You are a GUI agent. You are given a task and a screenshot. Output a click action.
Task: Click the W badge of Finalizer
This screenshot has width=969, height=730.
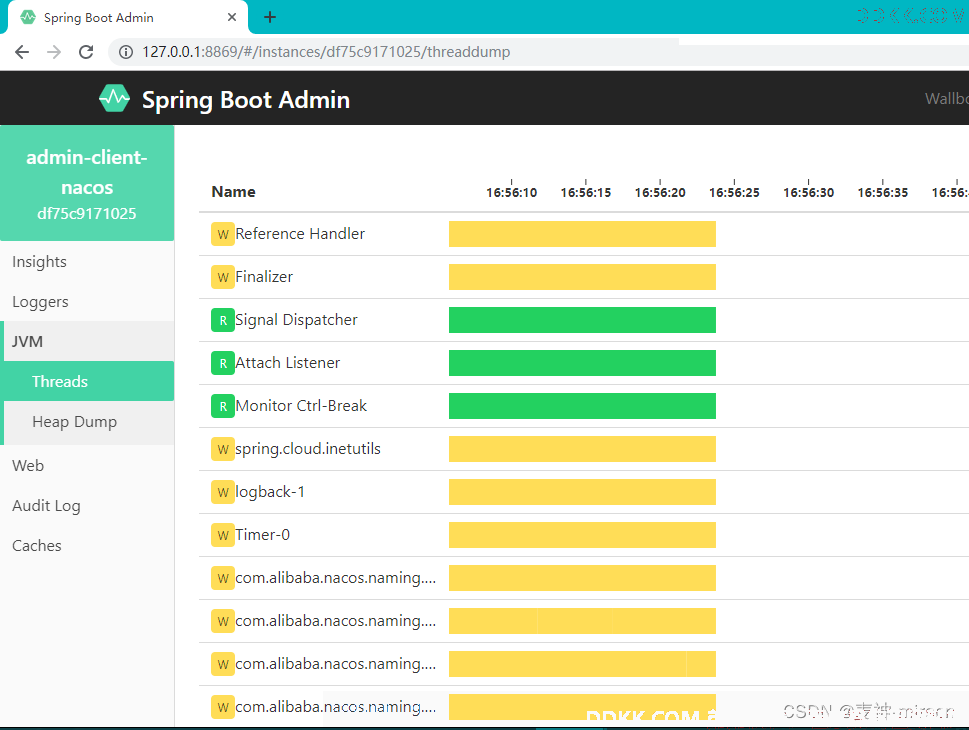pyautogui.click(x=222, y=278)
